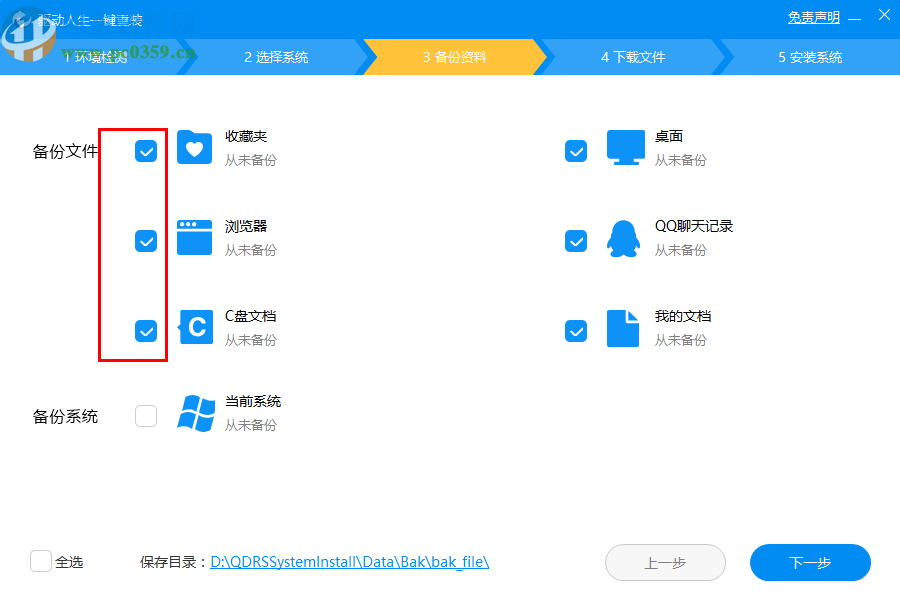The width and height of the screenshot is (900, 600).
Task: Click 从未备份 status under 桌面
Action: tap(681, 160)
